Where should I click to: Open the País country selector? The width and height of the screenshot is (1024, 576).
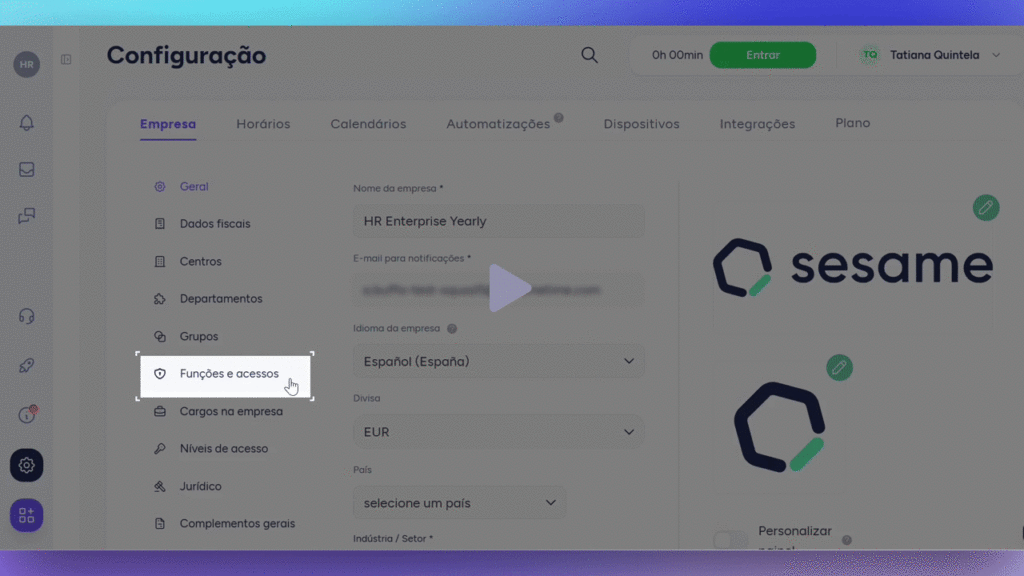[x=460, y=503]
